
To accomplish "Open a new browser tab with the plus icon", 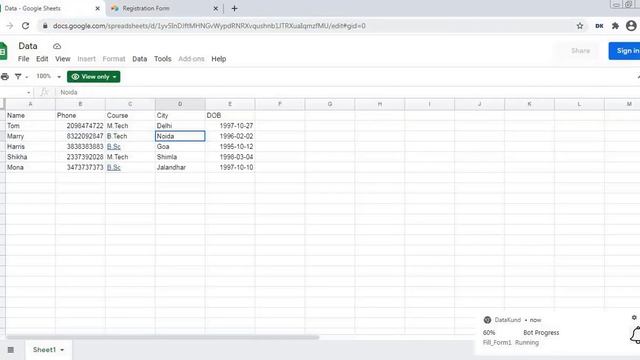I will coord(234,8).
